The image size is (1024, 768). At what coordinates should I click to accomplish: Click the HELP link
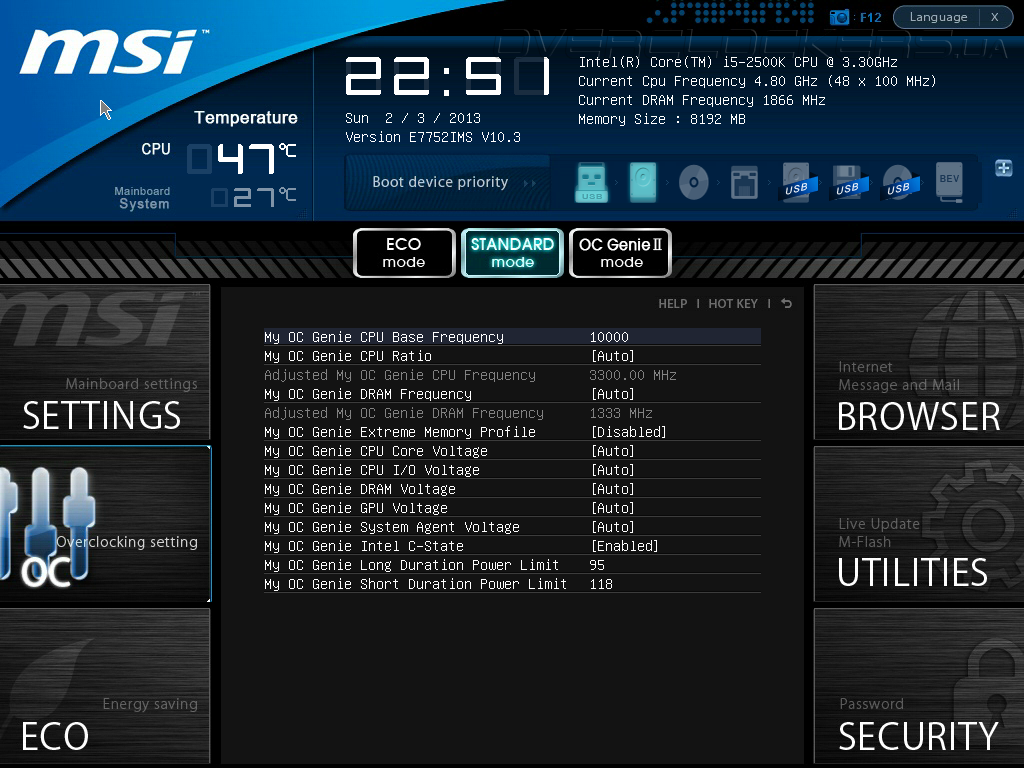tap(673, 304)
